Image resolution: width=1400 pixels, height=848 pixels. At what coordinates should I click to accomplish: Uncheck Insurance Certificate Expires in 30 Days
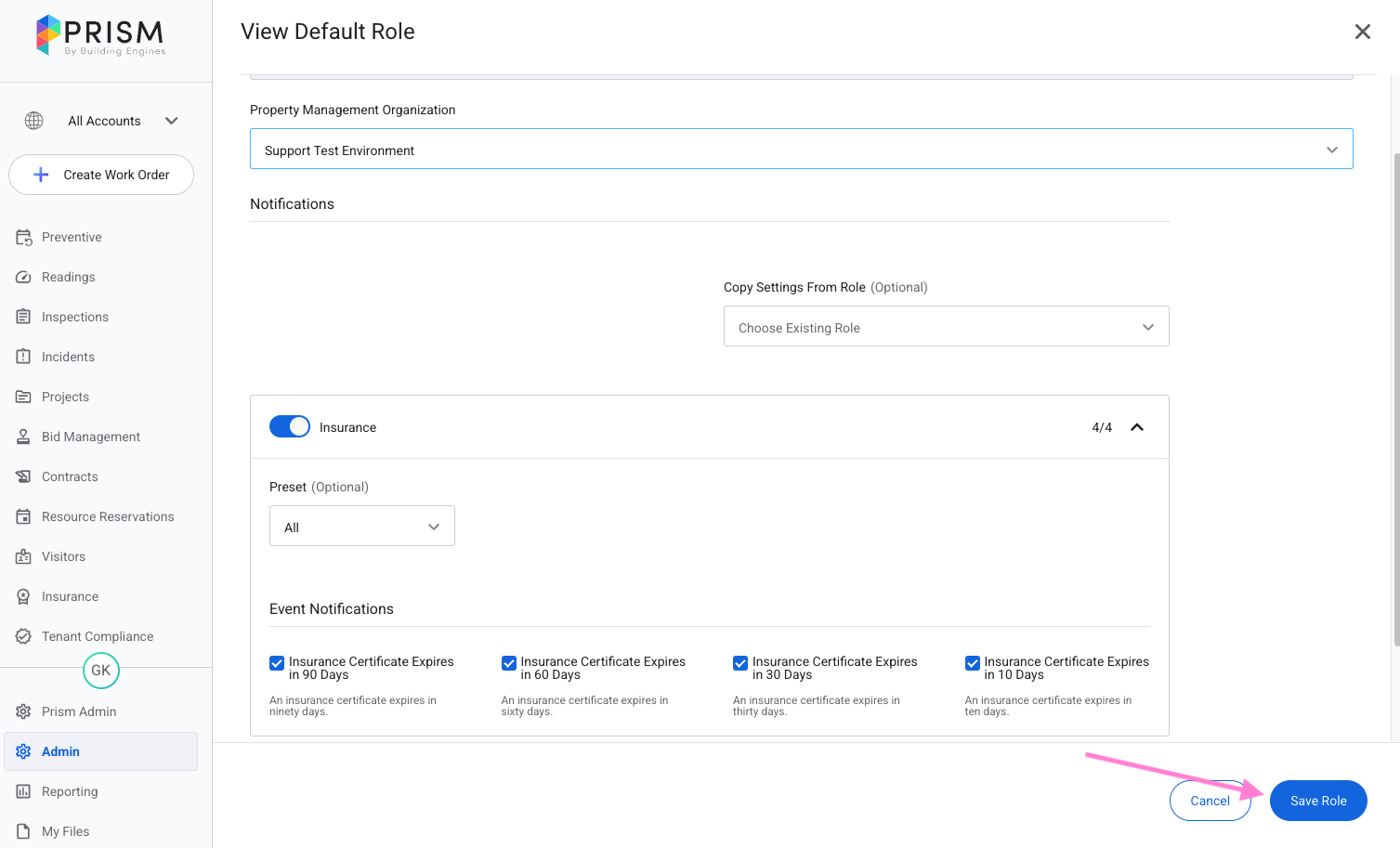point(740,663)
